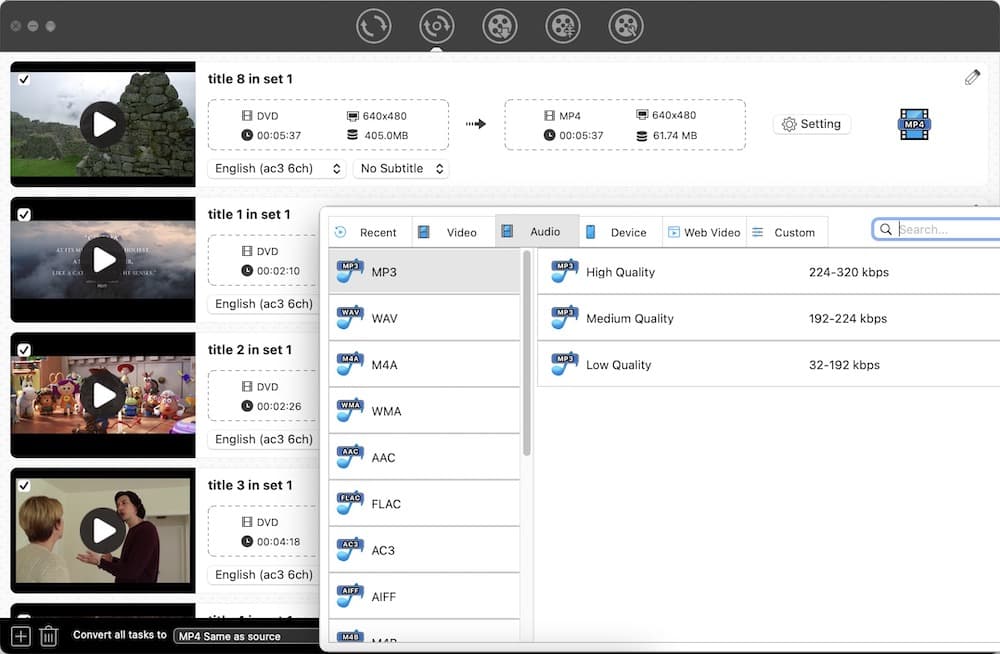Click the 'title 8 in set 1' name
Screen dimensions: 1000x654
(250, 78)
